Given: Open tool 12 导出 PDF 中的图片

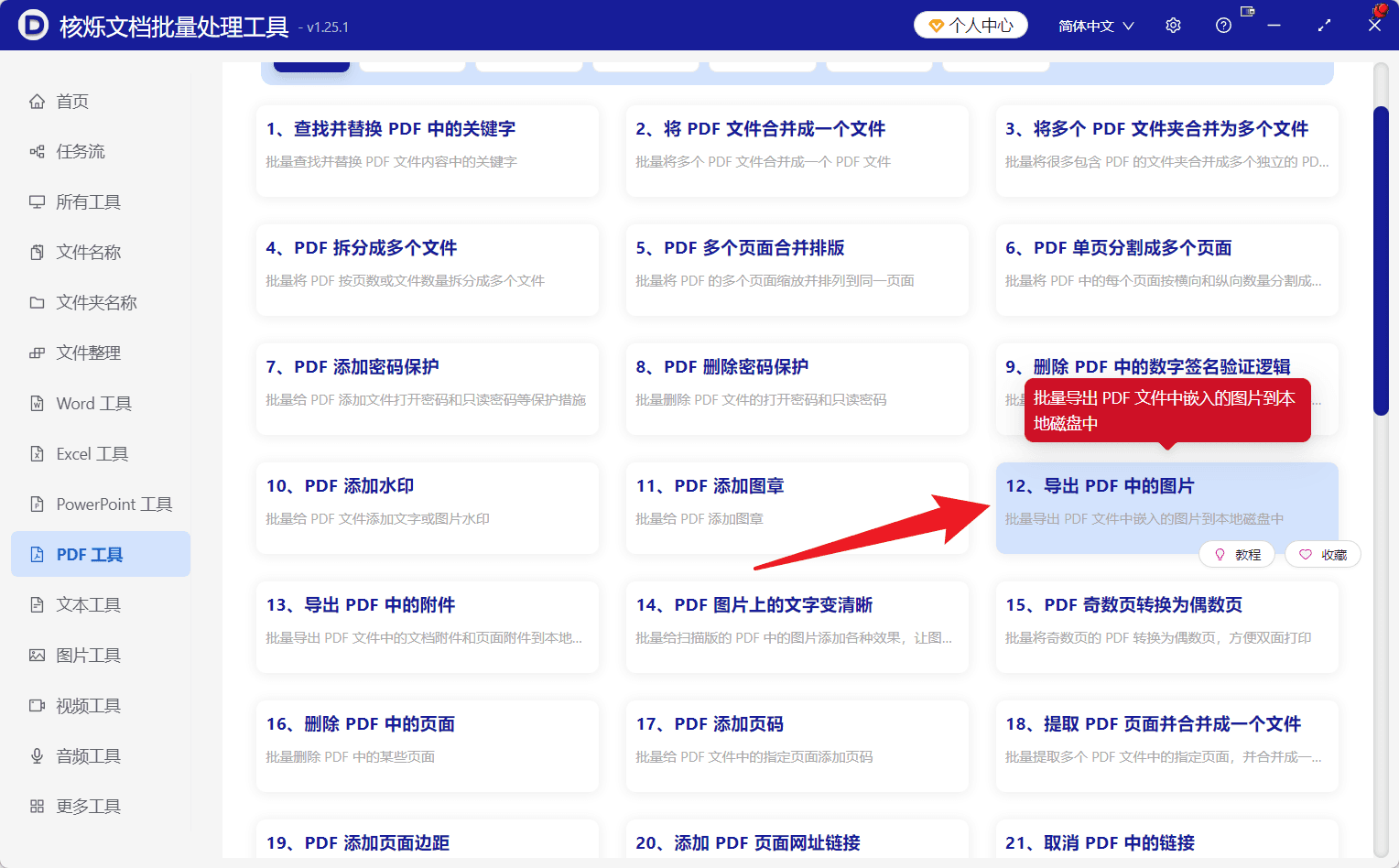Looking at the screenshot, I should [1167, 508].
